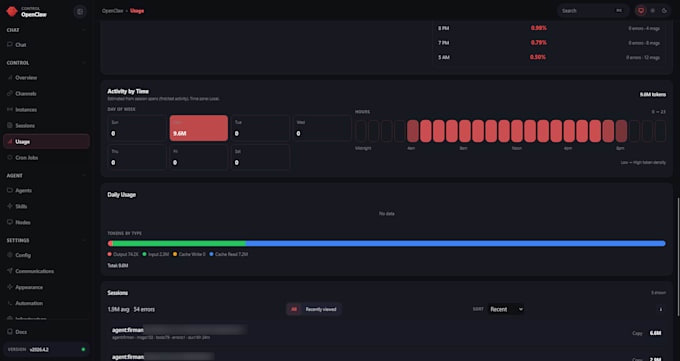Click the Channels link icon
The image size is (680, 361).
(10, 94)
